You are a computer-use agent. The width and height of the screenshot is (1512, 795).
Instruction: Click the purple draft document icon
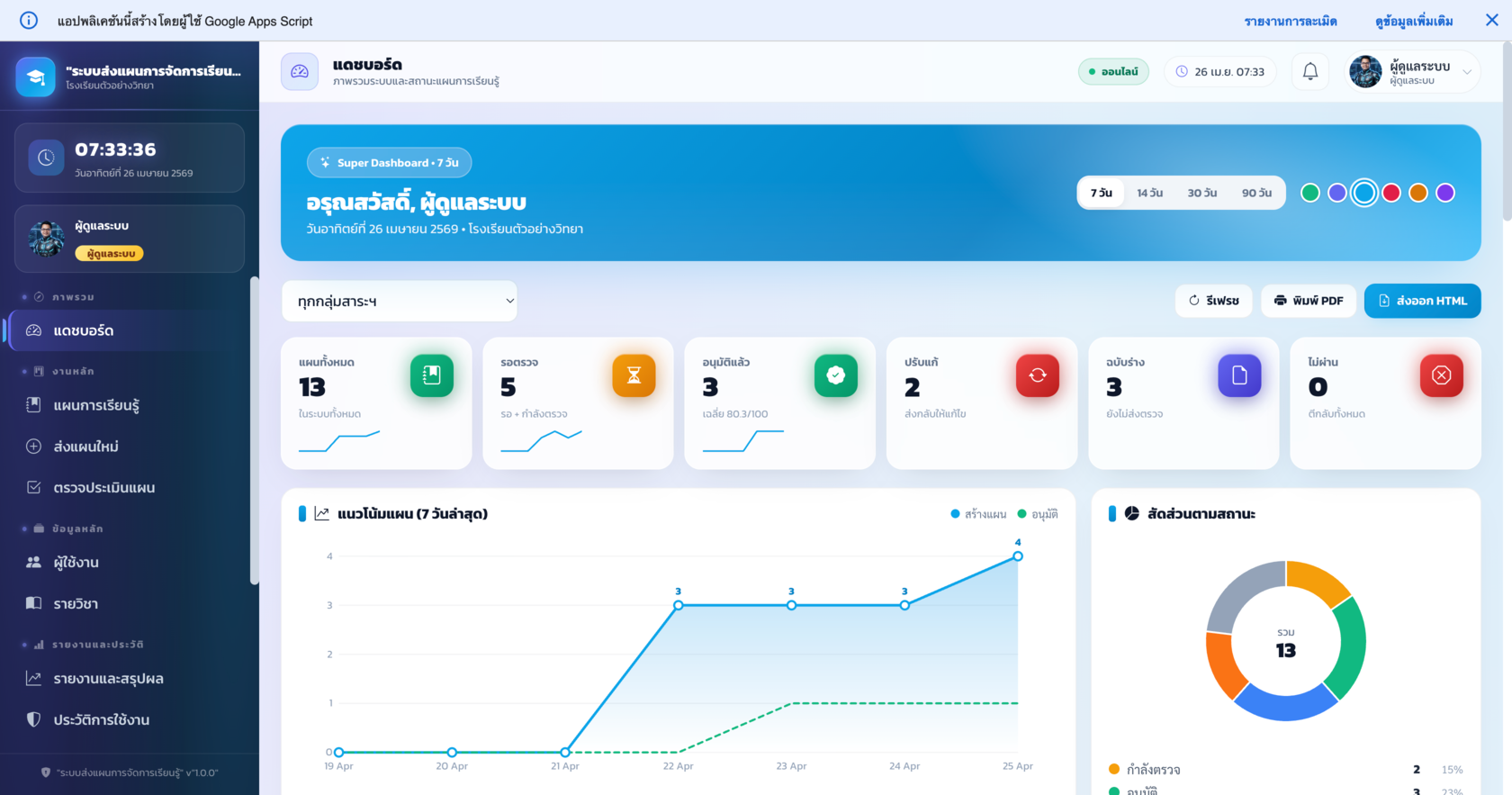(1239, 375)
